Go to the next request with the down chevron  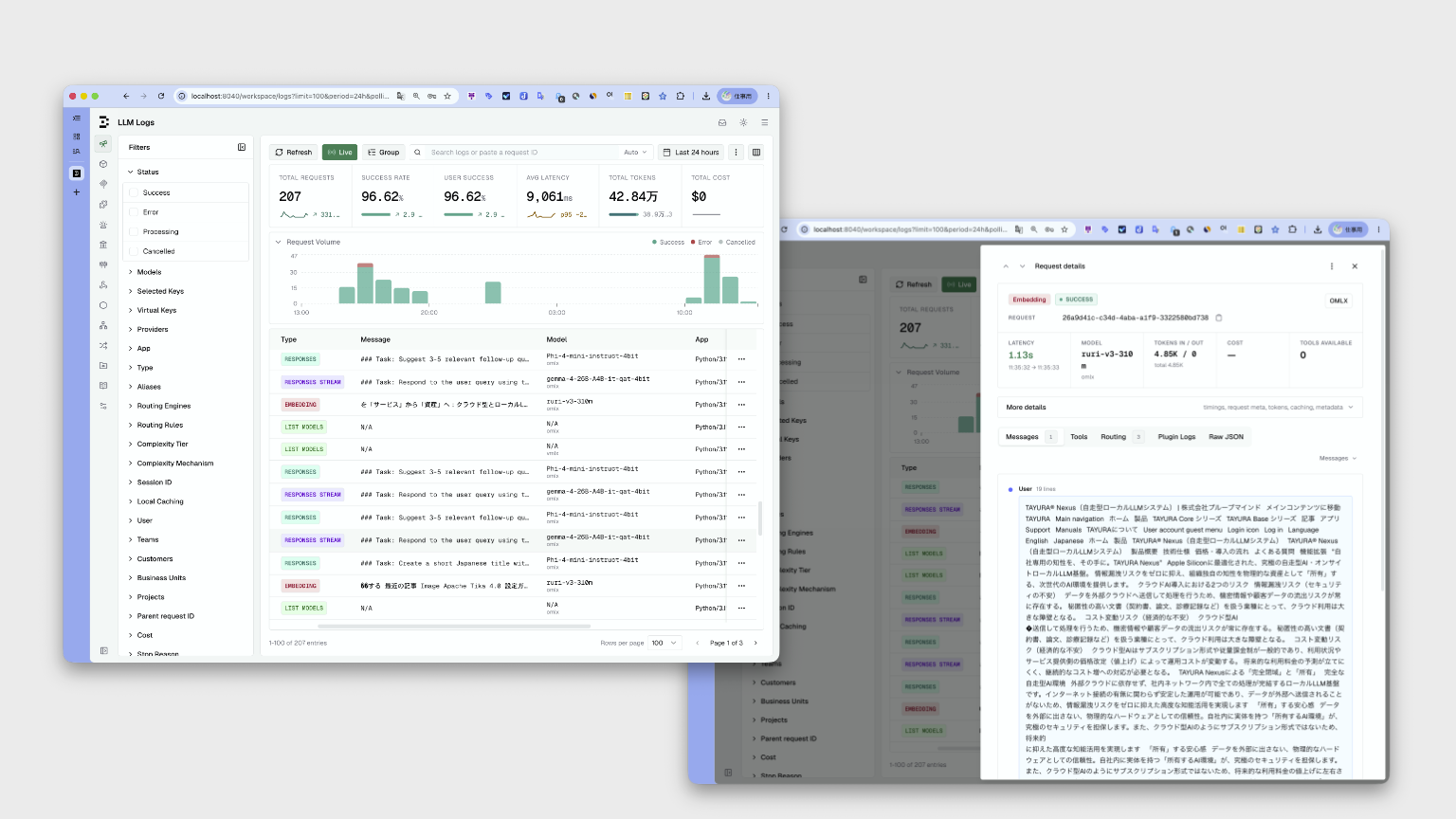[x=1022, y=266]
